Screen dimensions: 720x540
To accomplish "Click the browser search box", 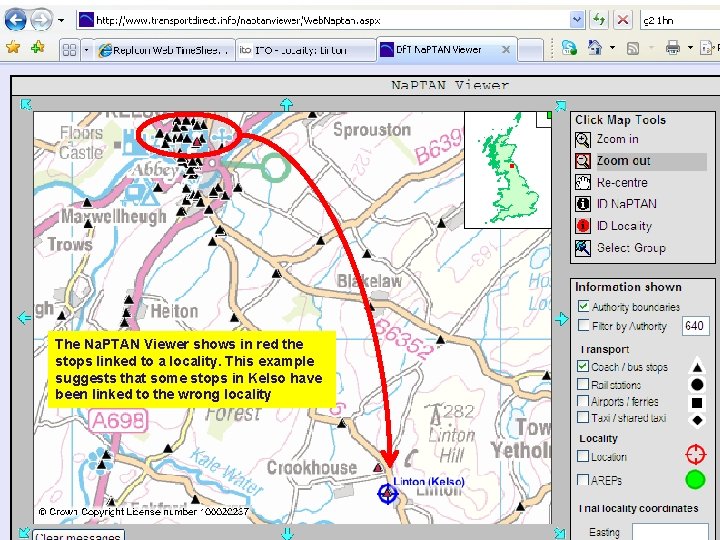I will [680, 20].
